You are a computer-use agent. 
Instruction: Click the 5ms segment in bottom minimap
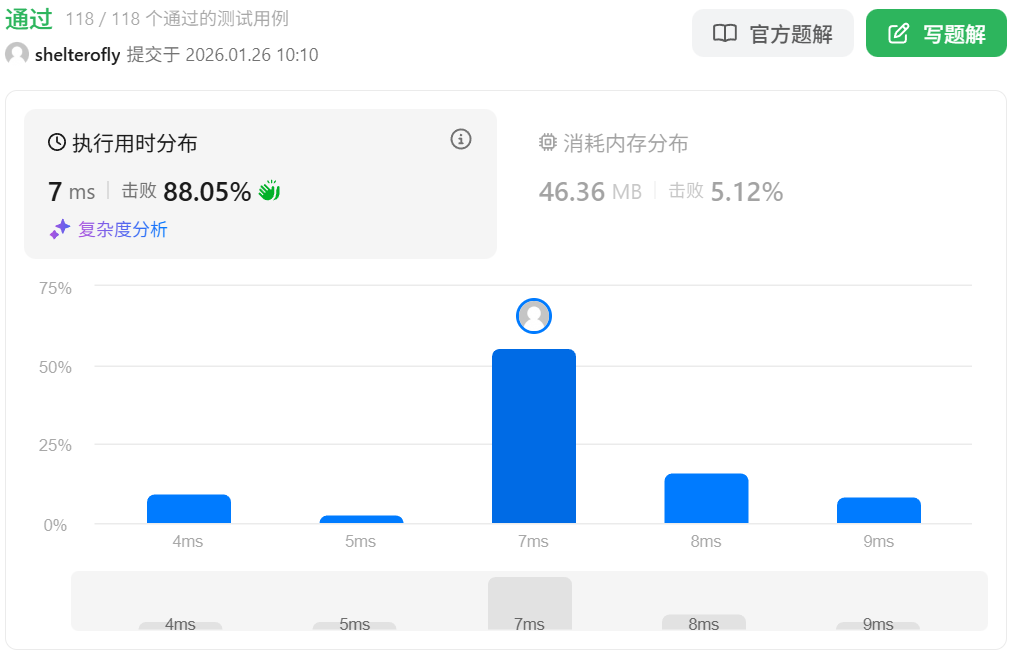(x=354, y=625)
